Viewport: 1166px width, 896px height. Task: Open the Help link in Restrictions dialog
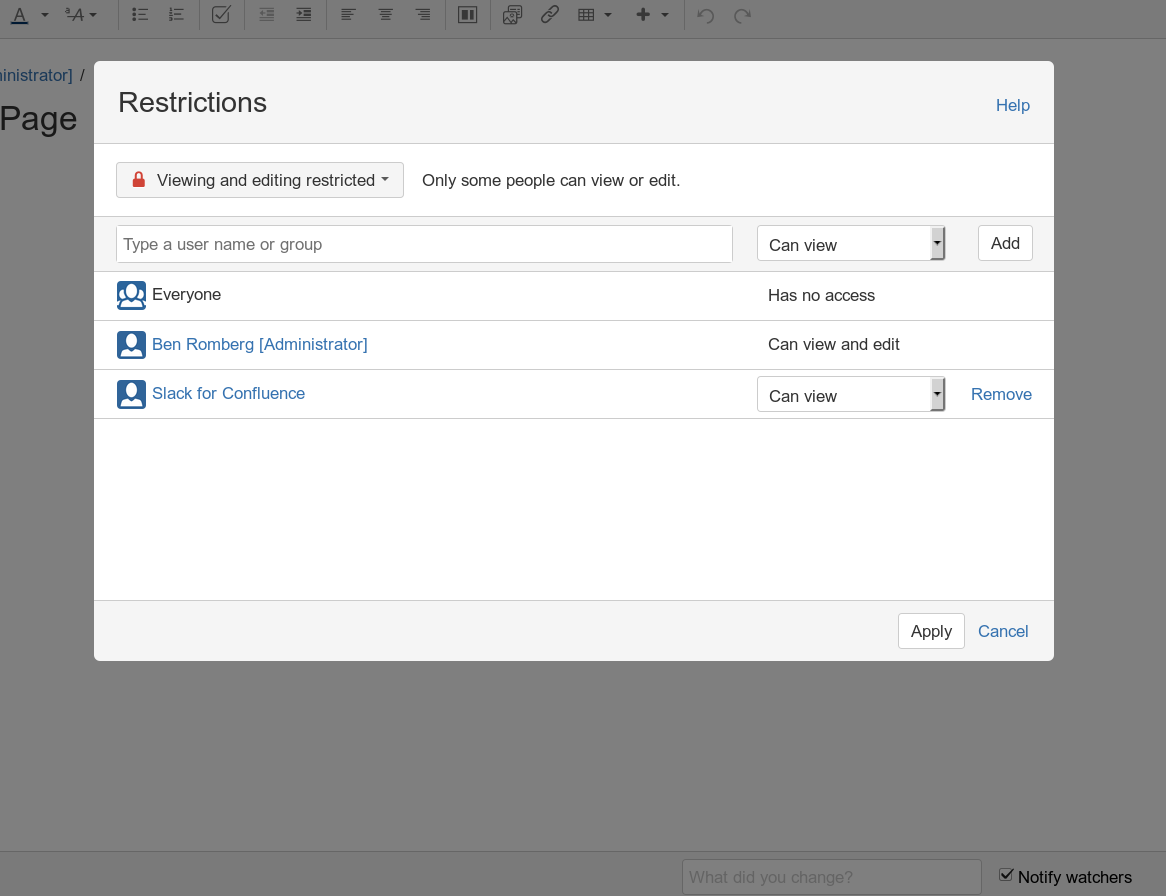[1012, 105]
